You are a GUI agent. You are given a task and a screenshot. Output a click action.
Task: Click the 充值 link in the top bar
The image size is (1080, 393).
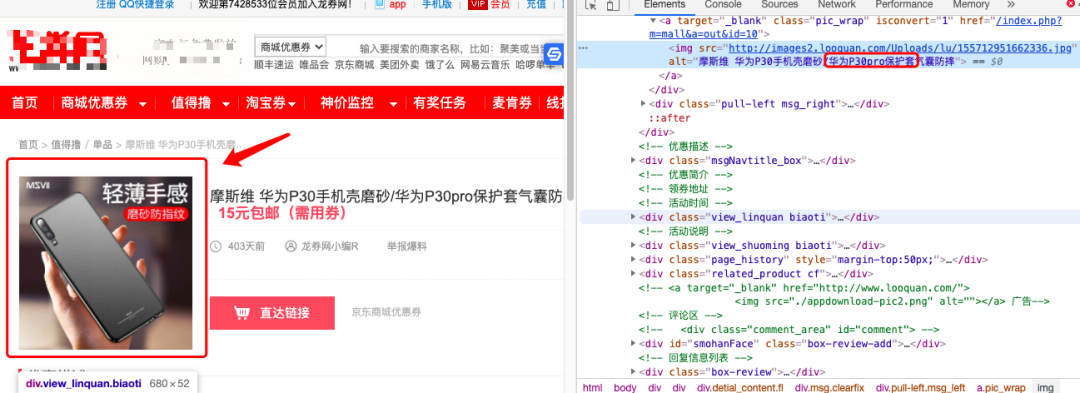pyautogui.click(x=537, y=5)
